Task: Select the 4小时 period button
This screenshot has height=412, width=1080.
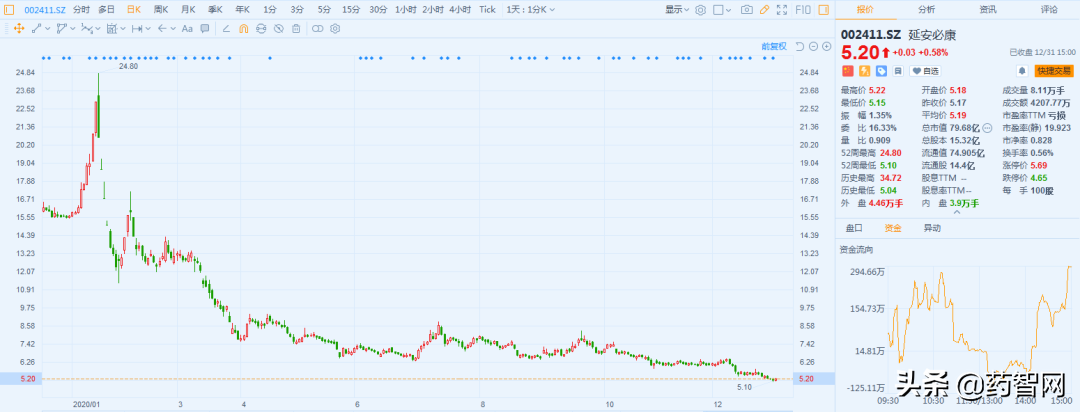Action: click(459, 10)
